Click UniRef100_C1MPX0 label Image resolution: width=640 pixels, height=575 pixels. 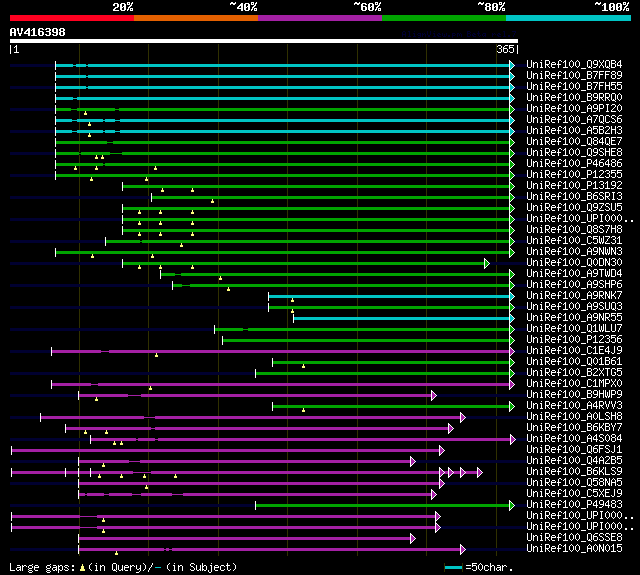pyautogui.click(x=574, y=384)
